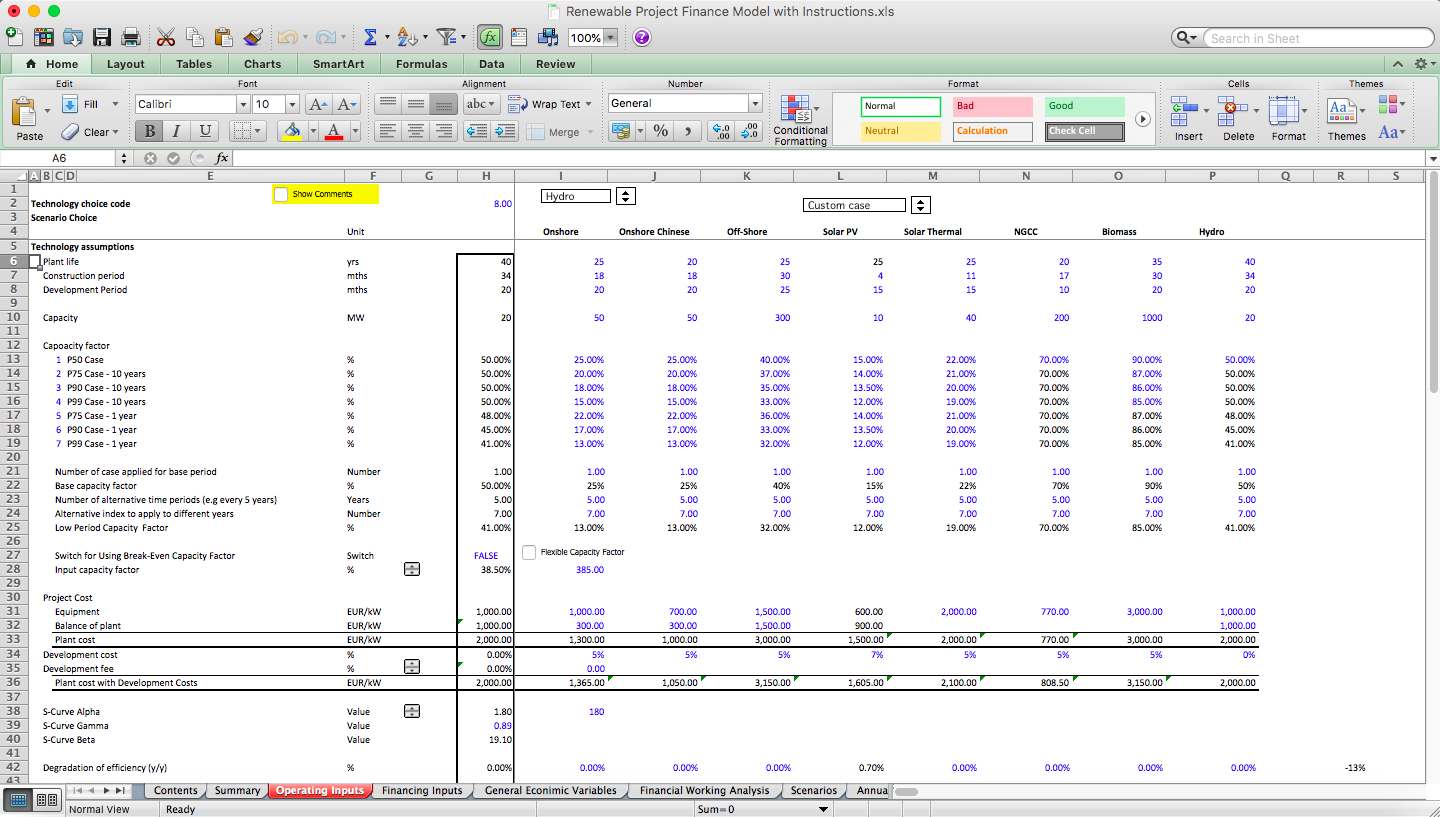Open the Charts ribbon tab
Screen dimensions: 1440x817
click(x=263, y=64)
